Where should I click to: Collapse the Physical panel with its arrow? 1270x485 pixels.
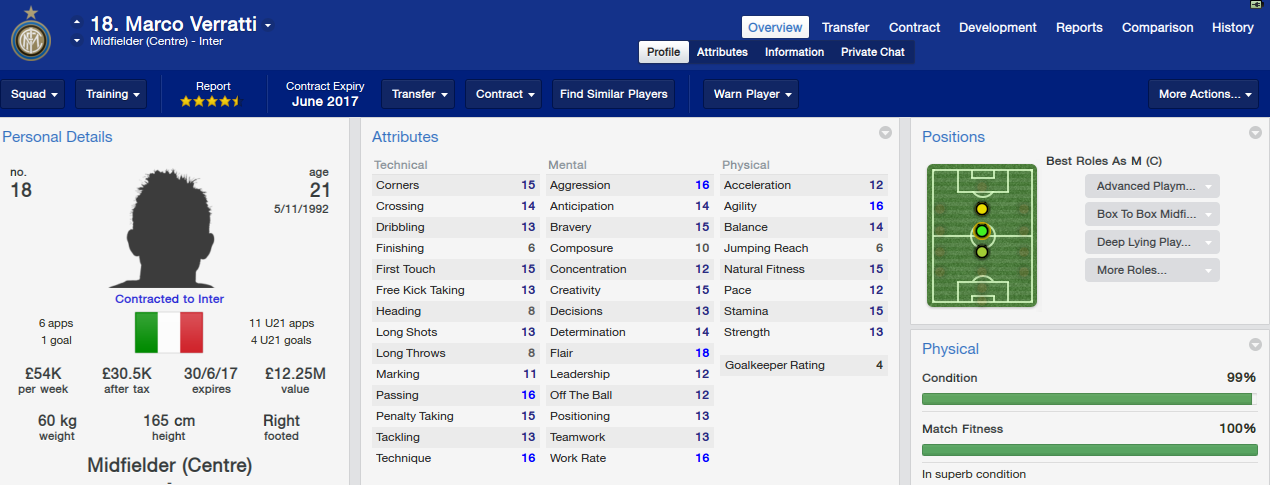pyautogui.click(x=1255, y=345)
